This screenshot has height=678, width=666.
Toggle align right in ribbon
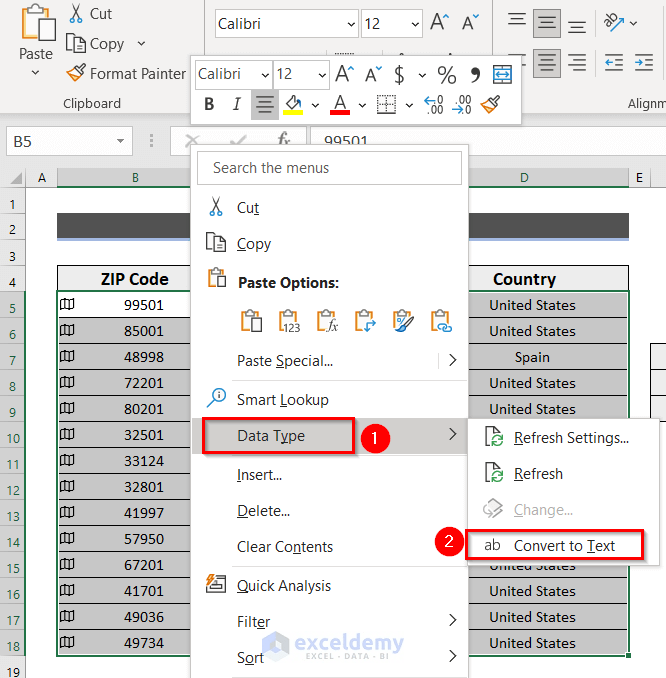tap(577, 63)
